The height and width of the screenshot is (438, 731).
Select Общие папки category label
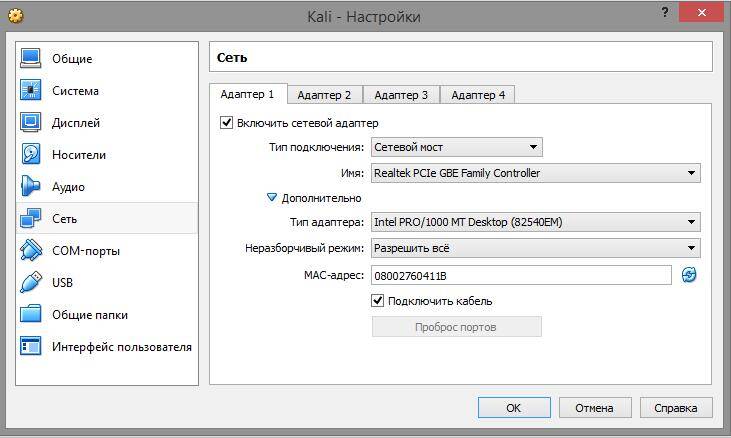[90, 315]
